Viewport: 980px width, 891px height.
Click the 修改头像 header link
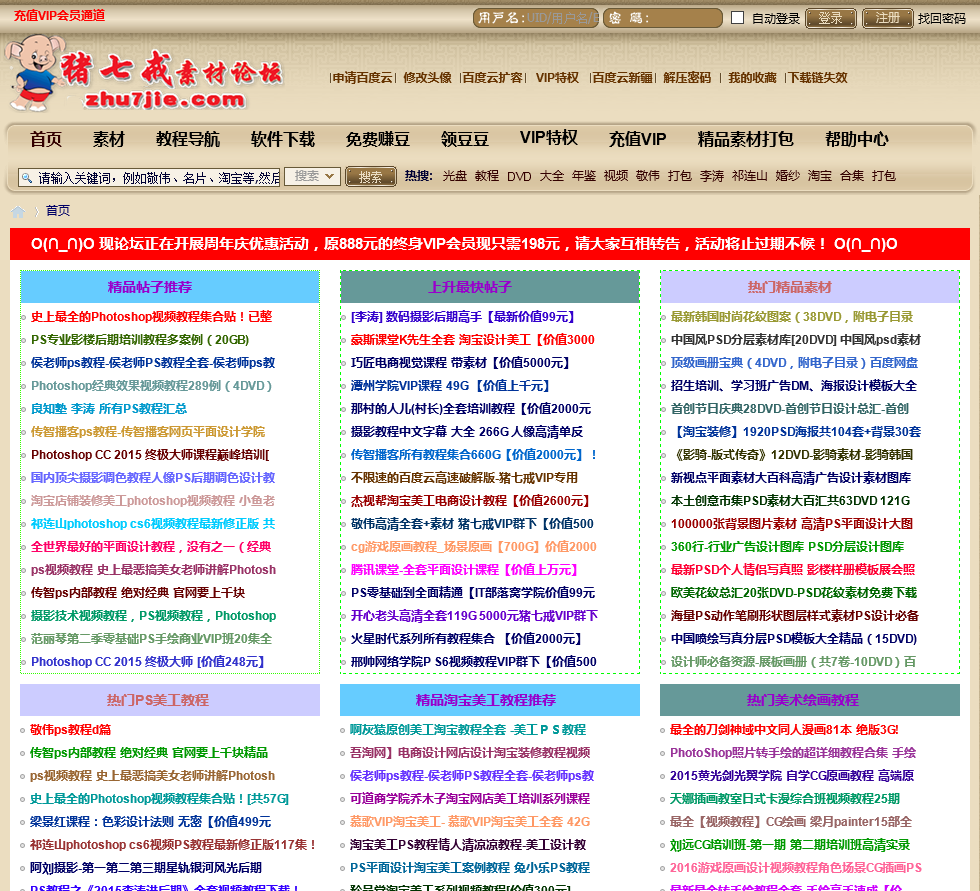[428, 77]
